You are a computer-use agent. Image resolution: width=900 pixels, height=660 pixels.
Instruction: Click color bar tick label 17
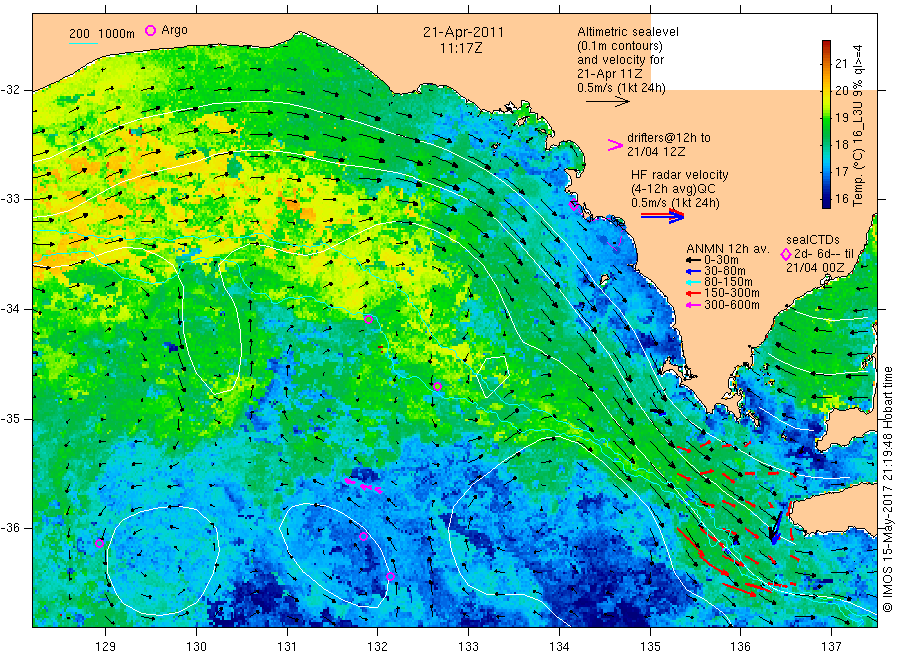tap(841, 172)
